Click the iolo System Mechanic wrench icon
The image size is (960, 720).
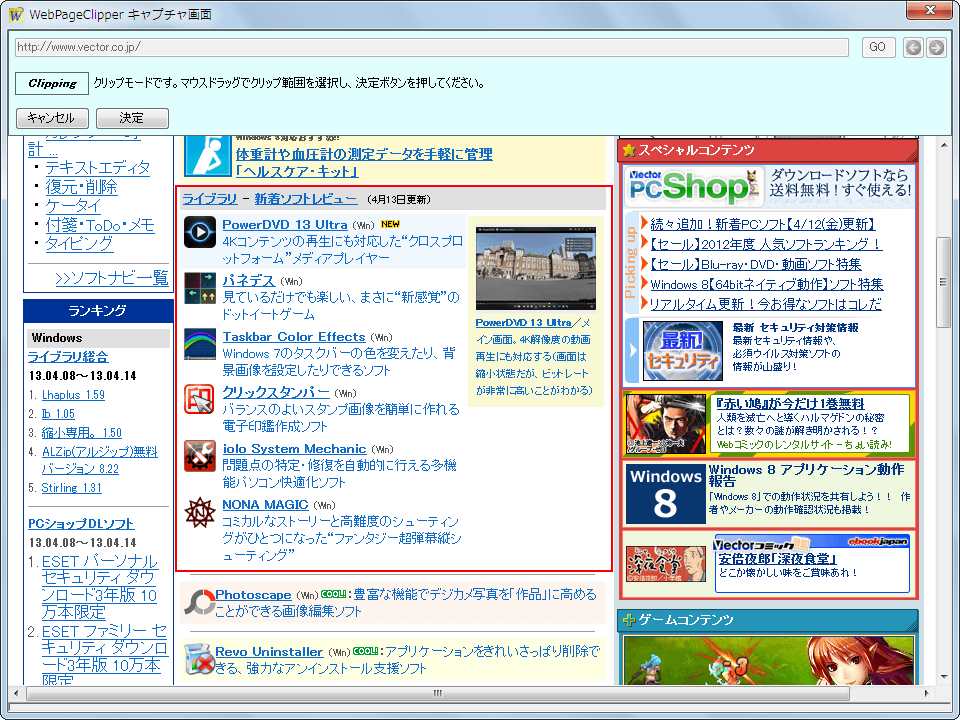[x=200, y=456]
